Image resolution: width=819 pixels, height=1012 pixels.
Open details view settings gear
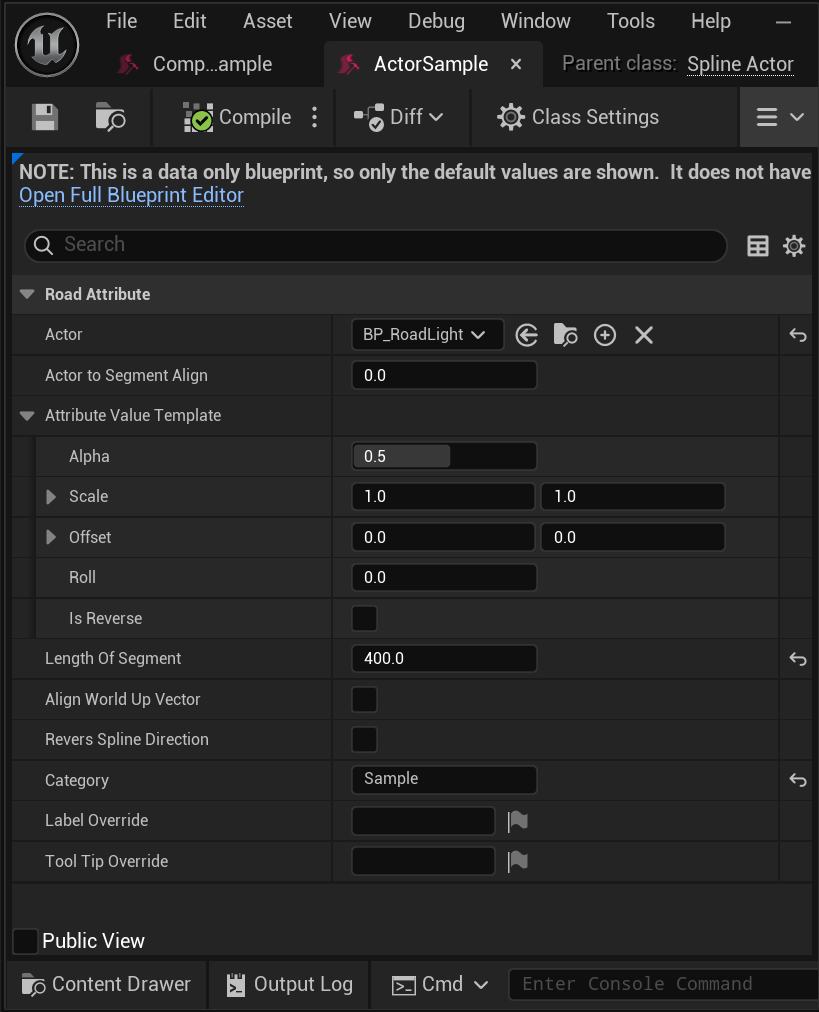(794, 246)
